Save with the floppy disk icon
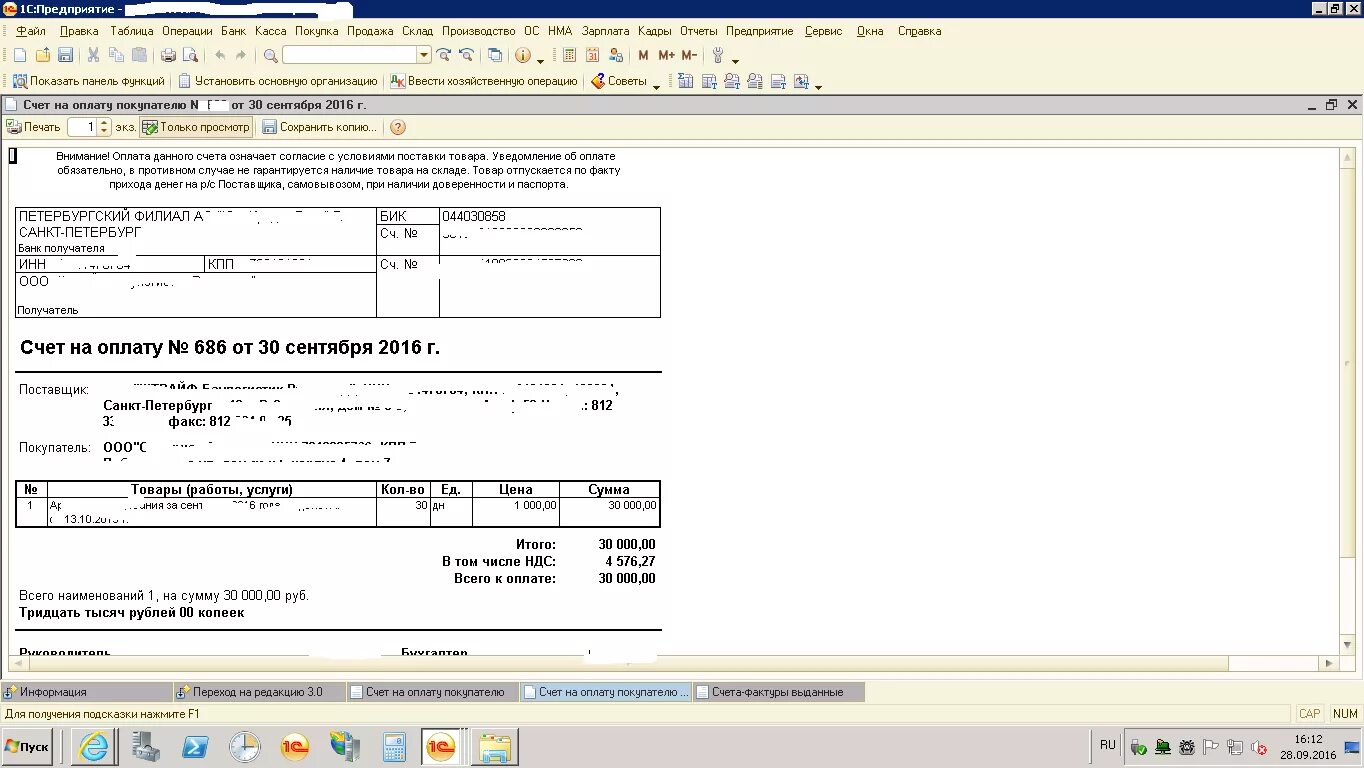 click(66, 56)
